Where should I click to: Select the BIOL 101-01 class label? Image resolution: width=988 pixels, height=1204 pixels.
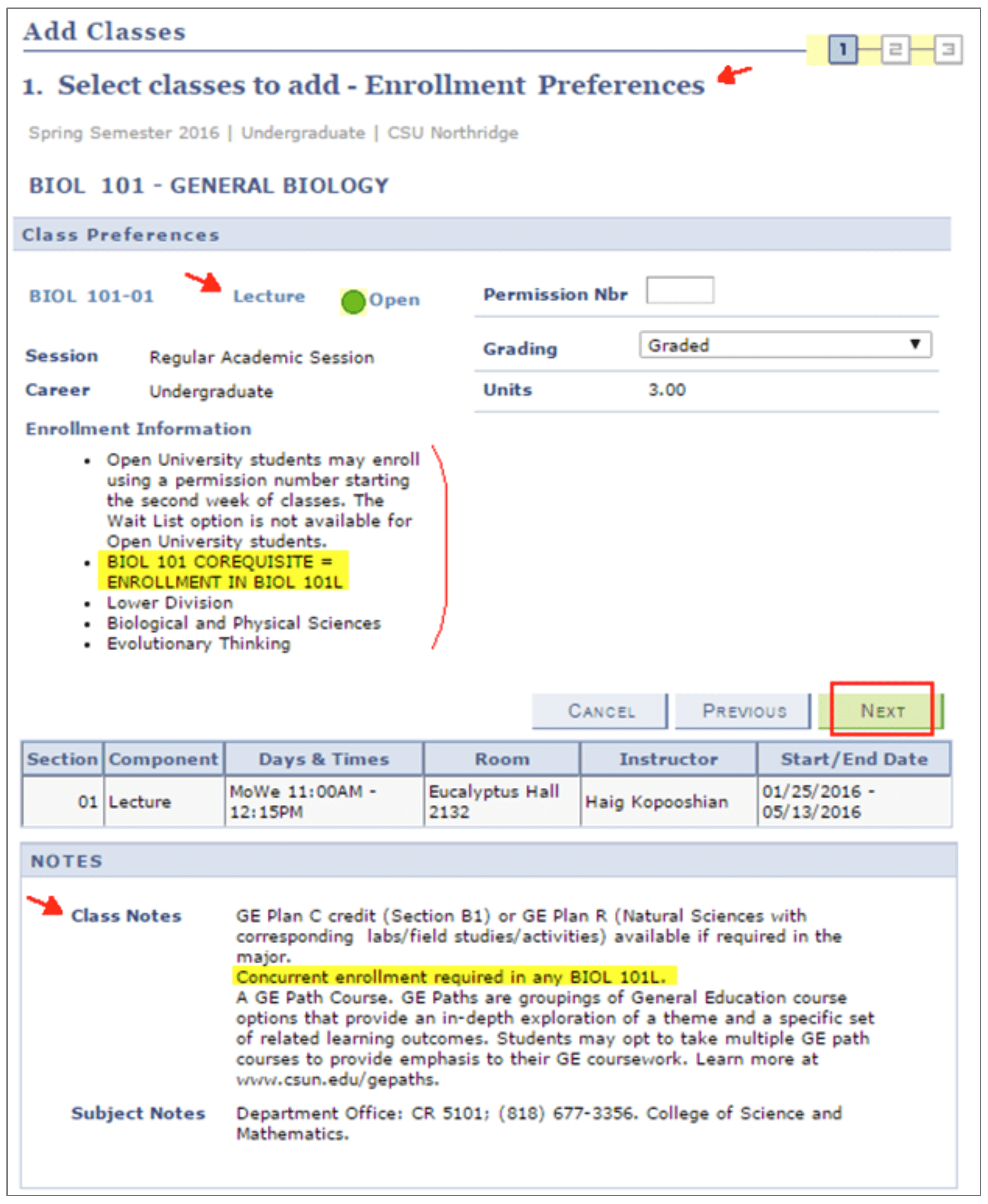(x=92, y=296)
